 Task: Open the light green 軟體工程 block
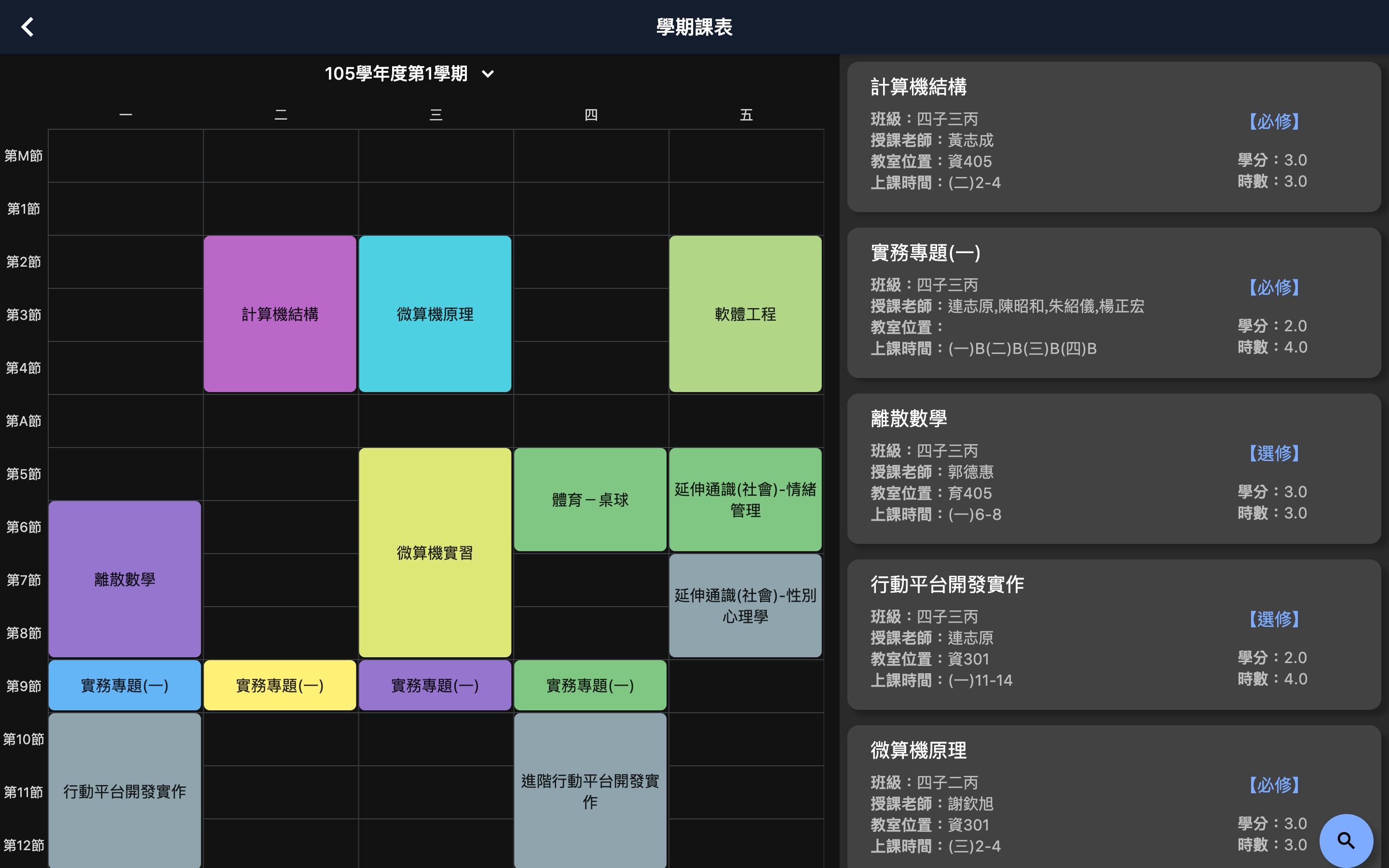[745, 314]
